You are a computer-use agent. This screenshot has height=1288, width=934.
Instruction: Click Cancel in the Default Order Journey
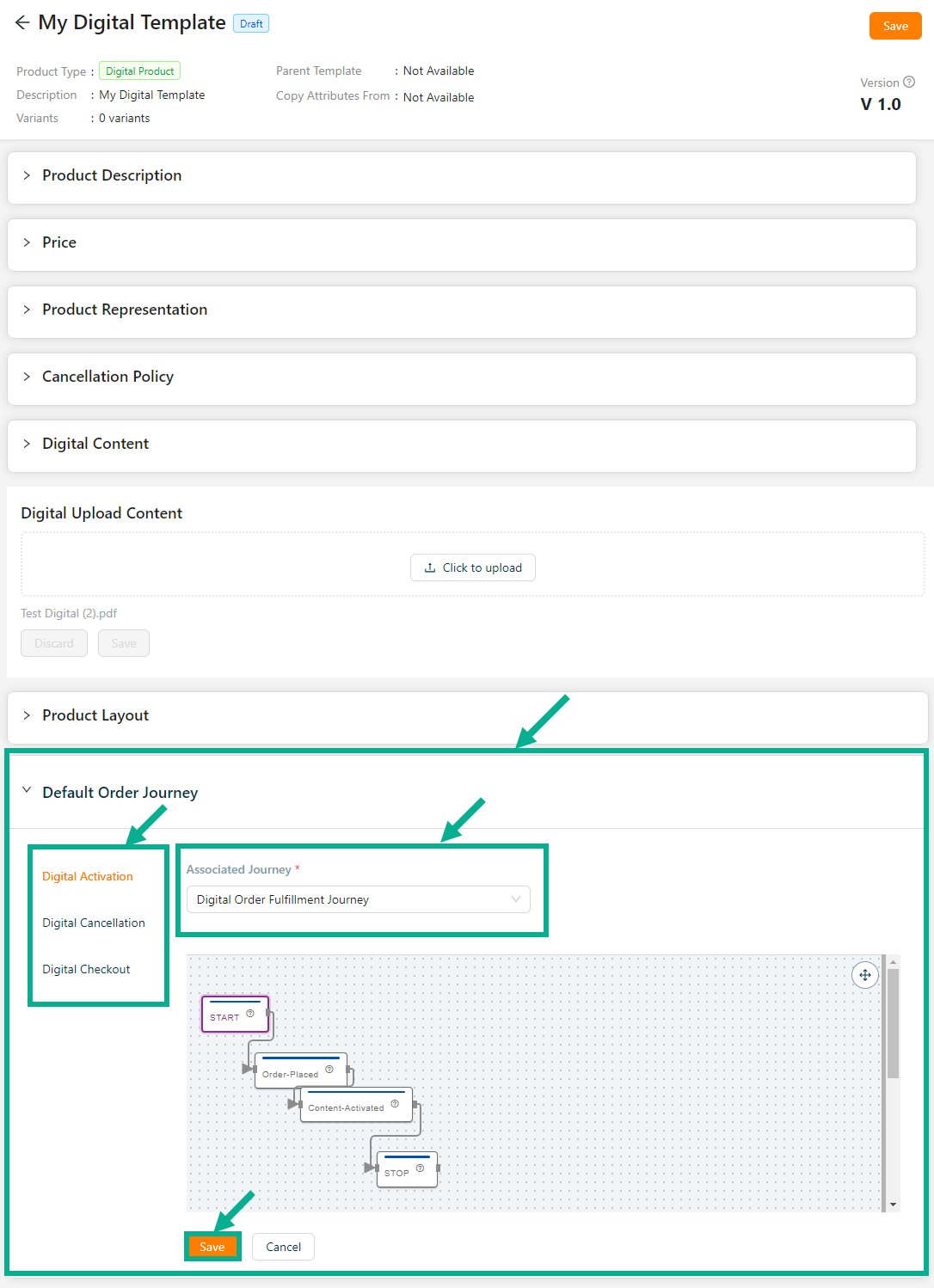[x=283, y=1247]
